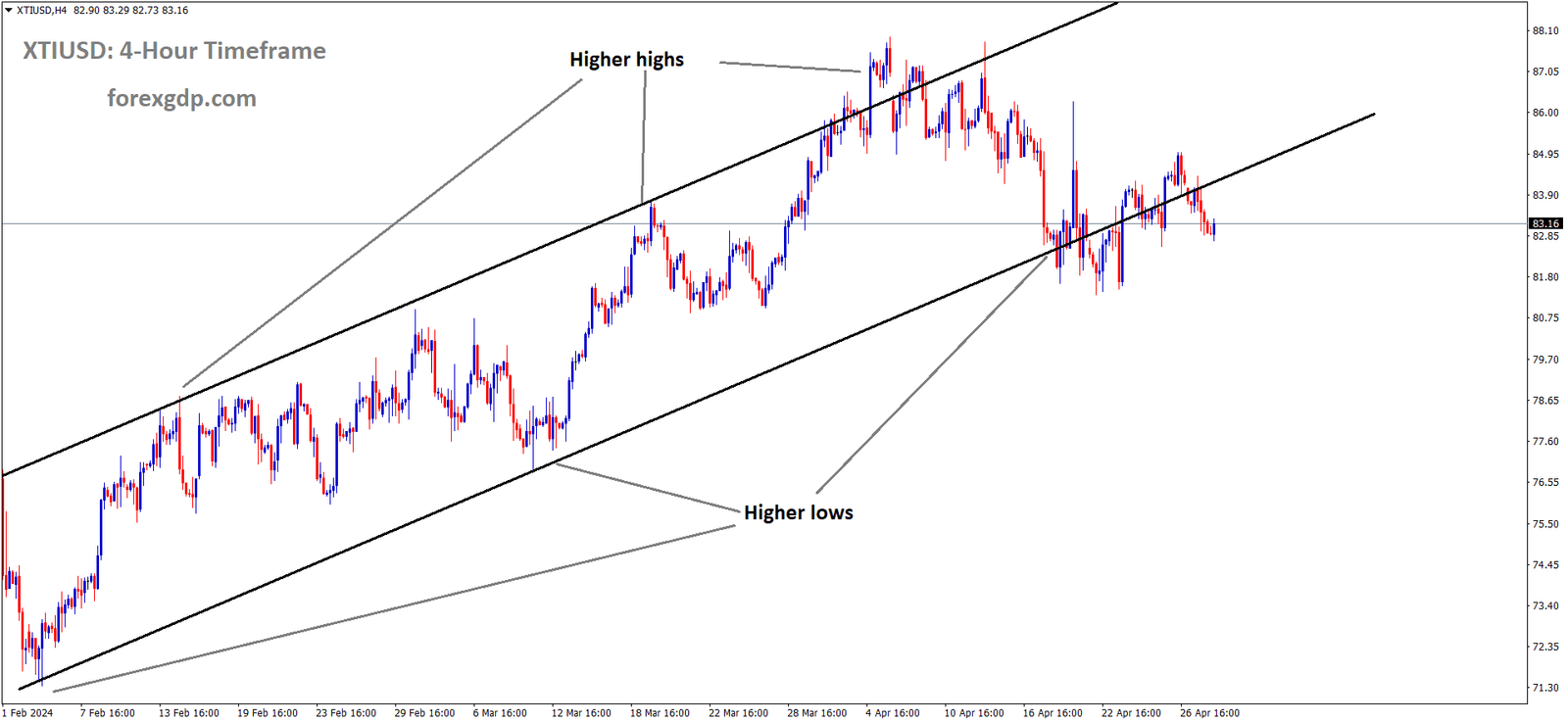
Task: Click the '19 Feb 16:00' date label
Action: 268,712
